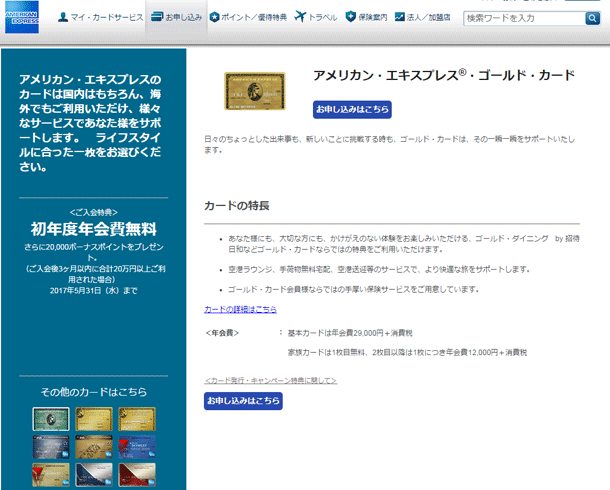Open the カード発行・キャンペーン特典に関して link

(x=270, y=380)
